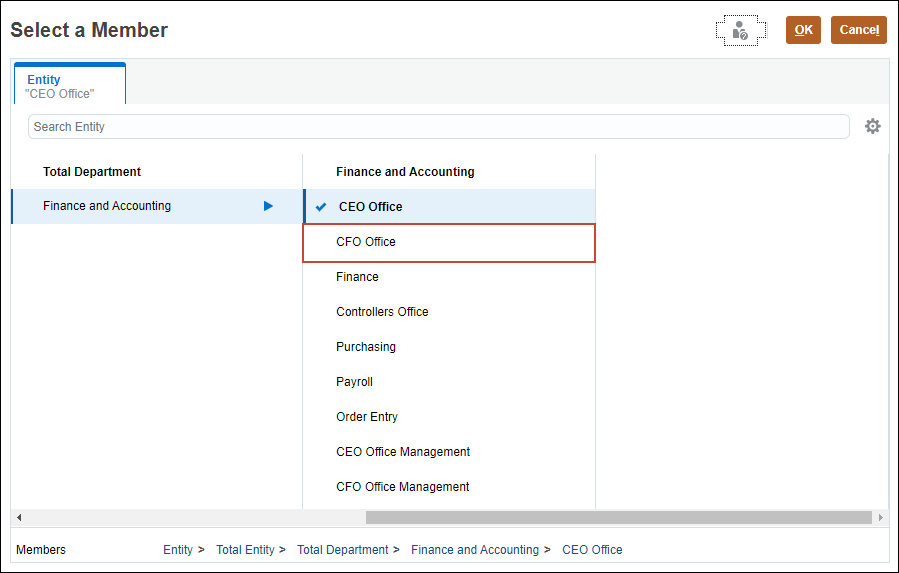Click the Members label in the footer
899x573 pixels.
pos(41,549)
